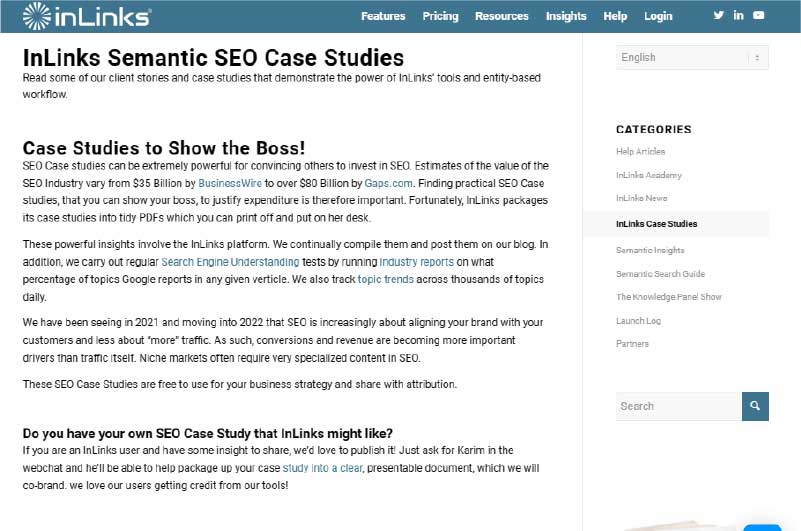Focus the Search input field
Screen dimensions: 801x531
pos(679,406)
